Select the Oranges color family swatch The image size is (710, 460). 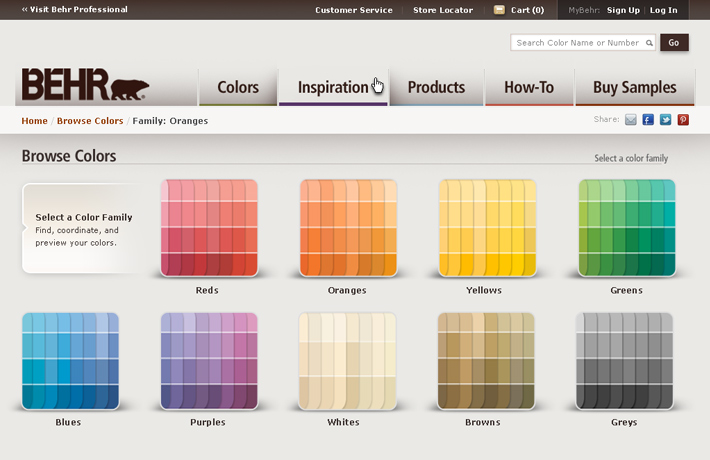[x=348, y=228]
